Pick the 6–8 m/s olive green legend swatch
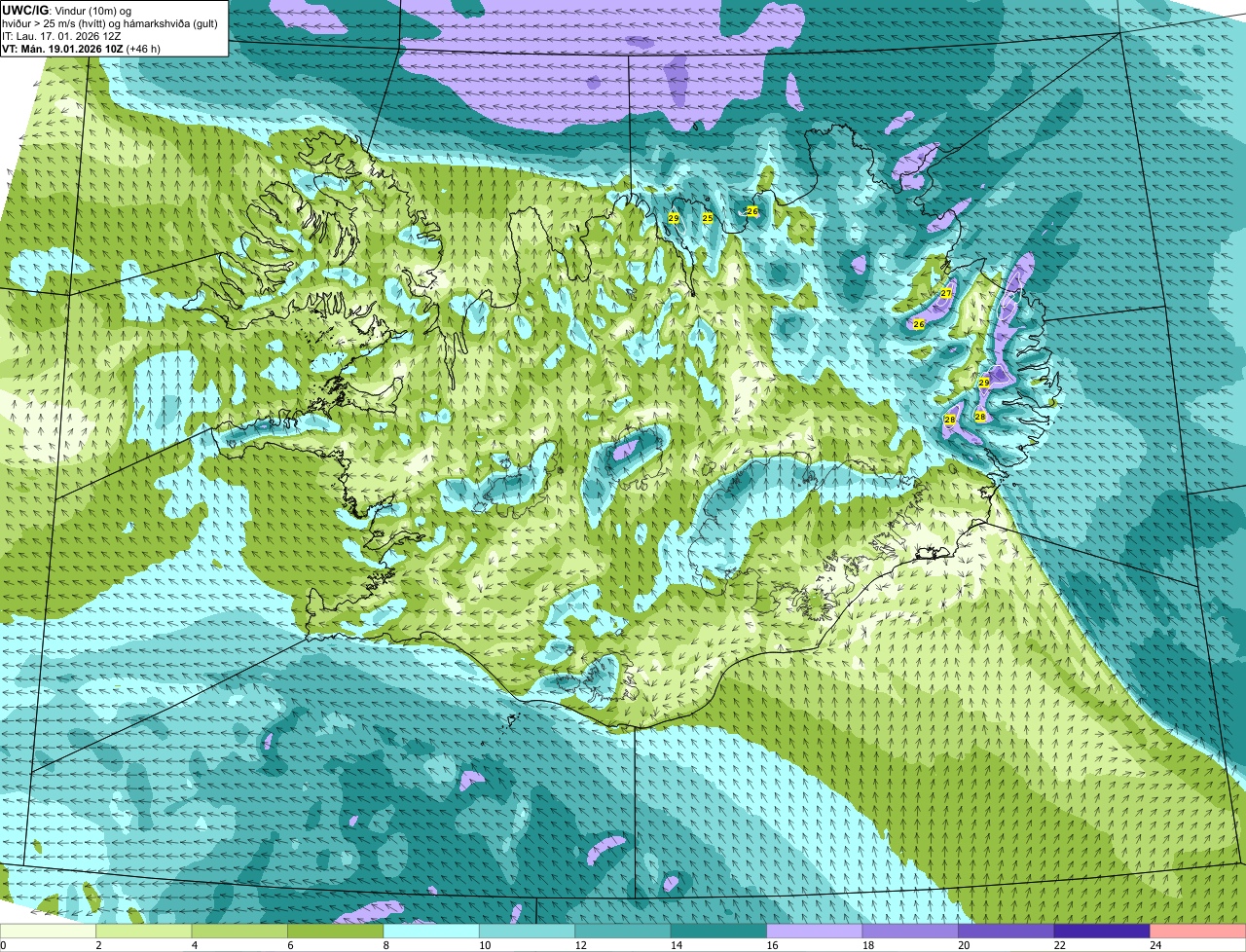This screenshot has width=1246, height=952. coord(336,931)
